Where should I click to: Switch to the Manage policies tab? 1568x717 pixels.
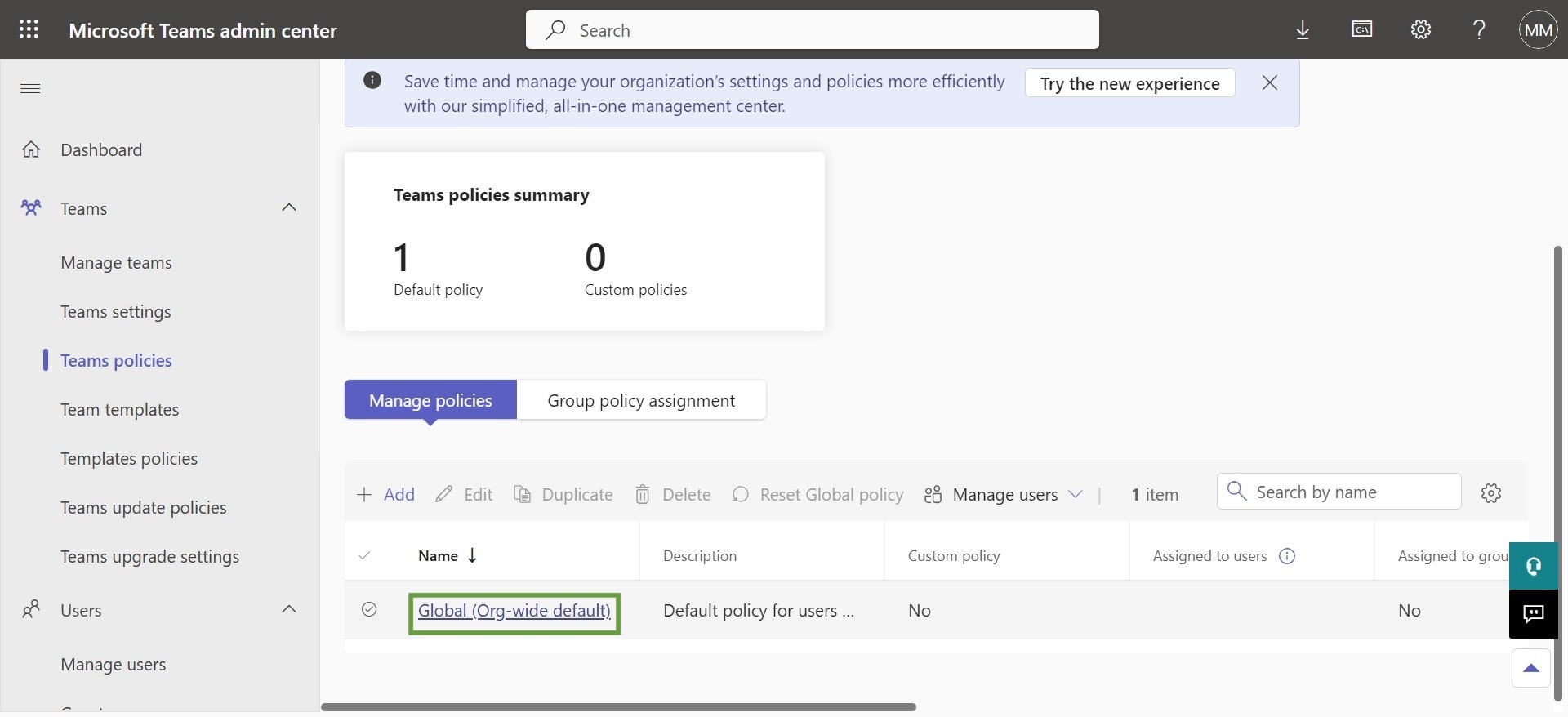pos(430,400)
